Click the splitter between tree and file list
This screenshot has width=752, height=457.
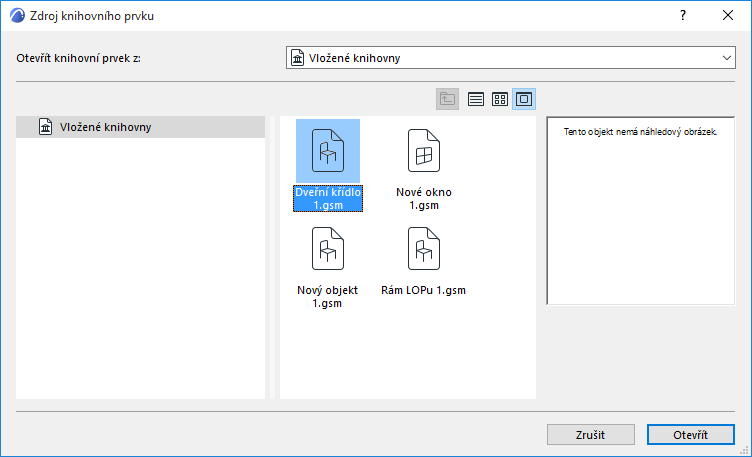point(272,258)
